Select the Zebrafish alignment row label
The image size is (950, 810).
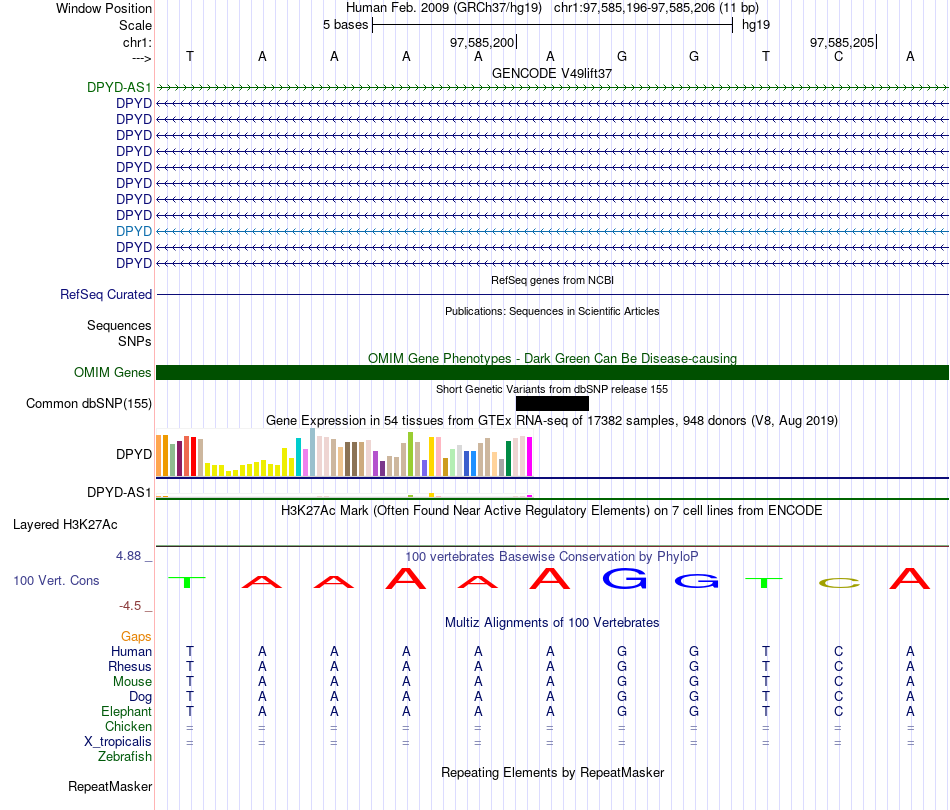pyautogui.click(x=125, y=757)
